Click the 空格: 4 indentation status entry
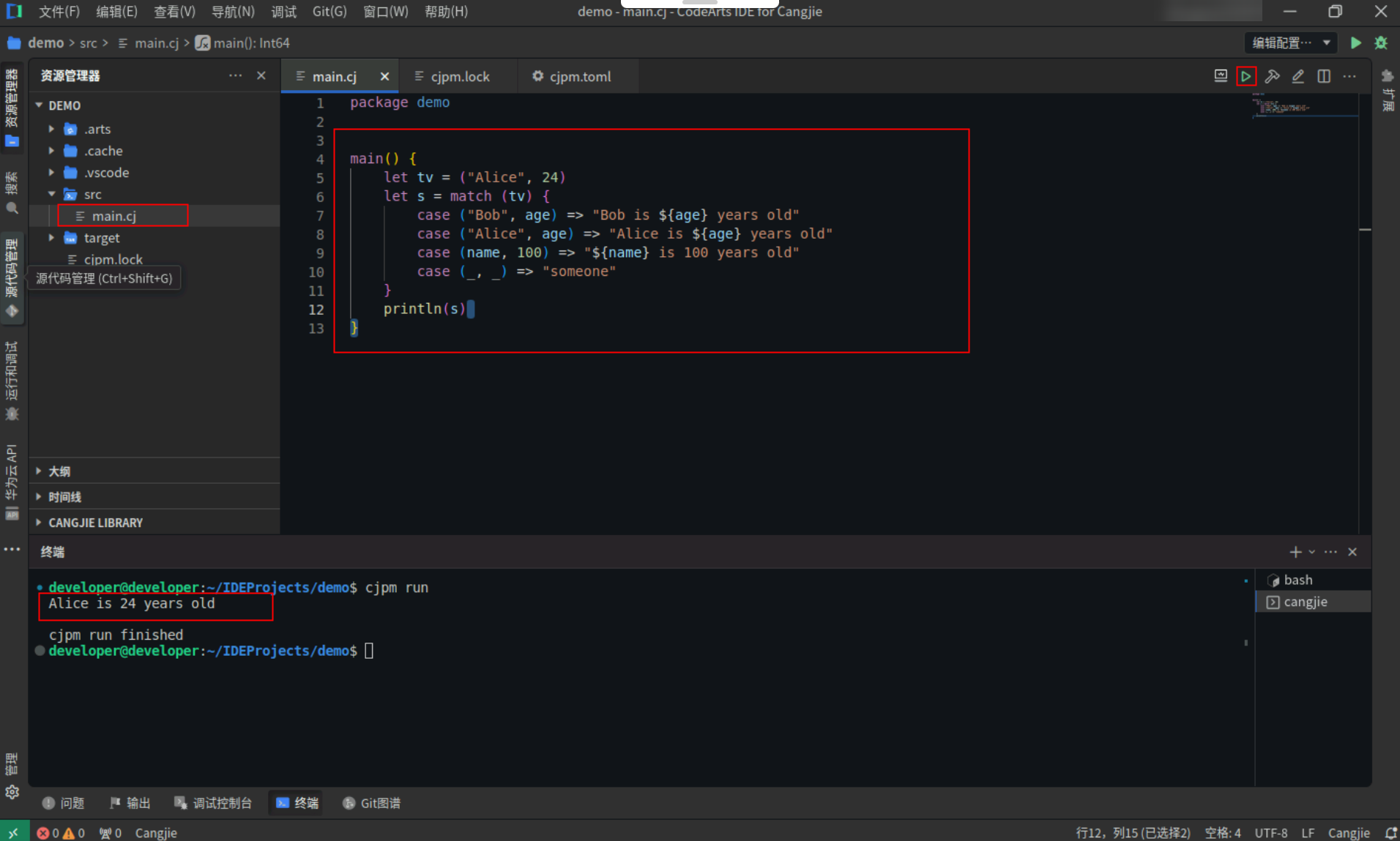 coord(1222,833)
